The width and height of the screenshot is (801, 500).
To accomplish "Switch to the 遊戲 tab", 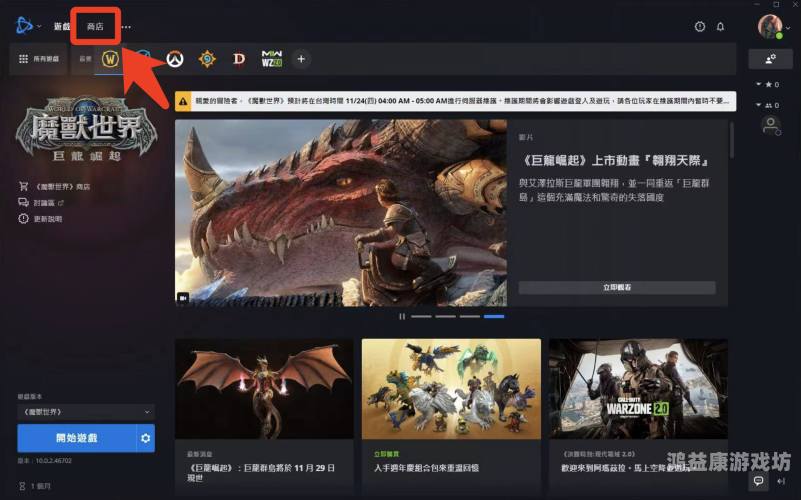I will pos(62,26).
